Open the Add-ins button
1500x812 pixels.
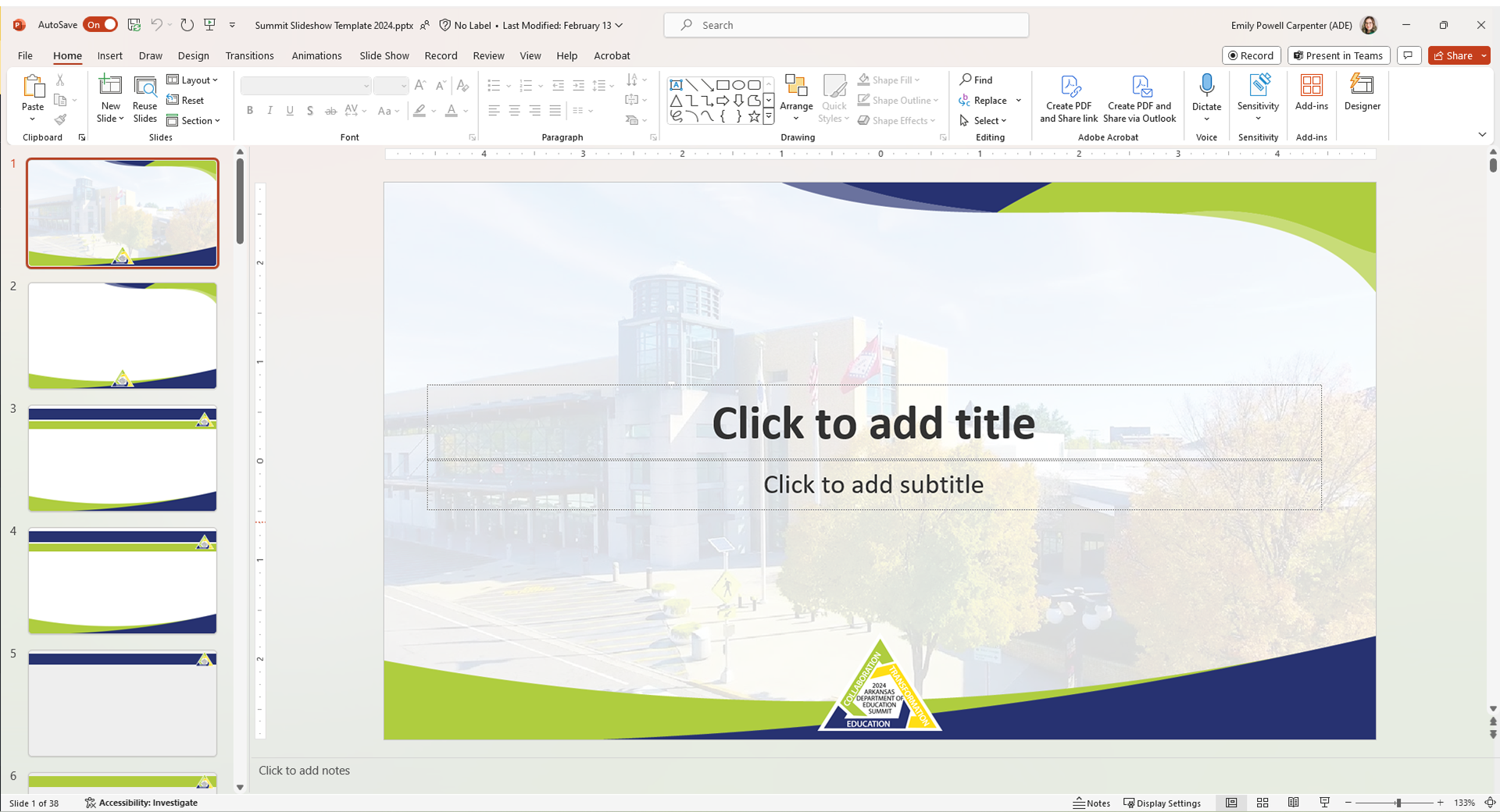point(1312,92)
